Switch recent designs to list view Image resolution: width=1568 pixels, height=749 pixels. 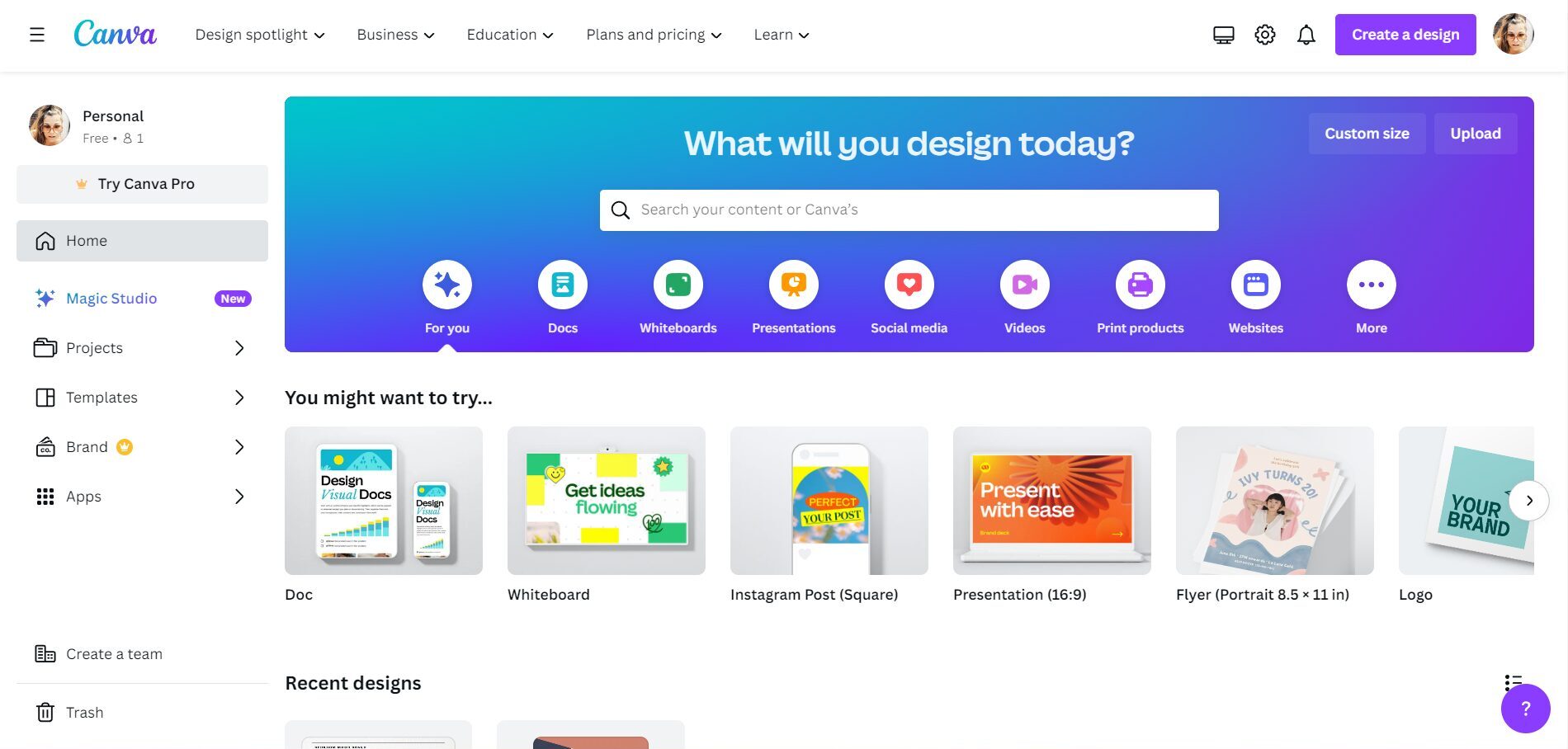(x=1514, y=682)
